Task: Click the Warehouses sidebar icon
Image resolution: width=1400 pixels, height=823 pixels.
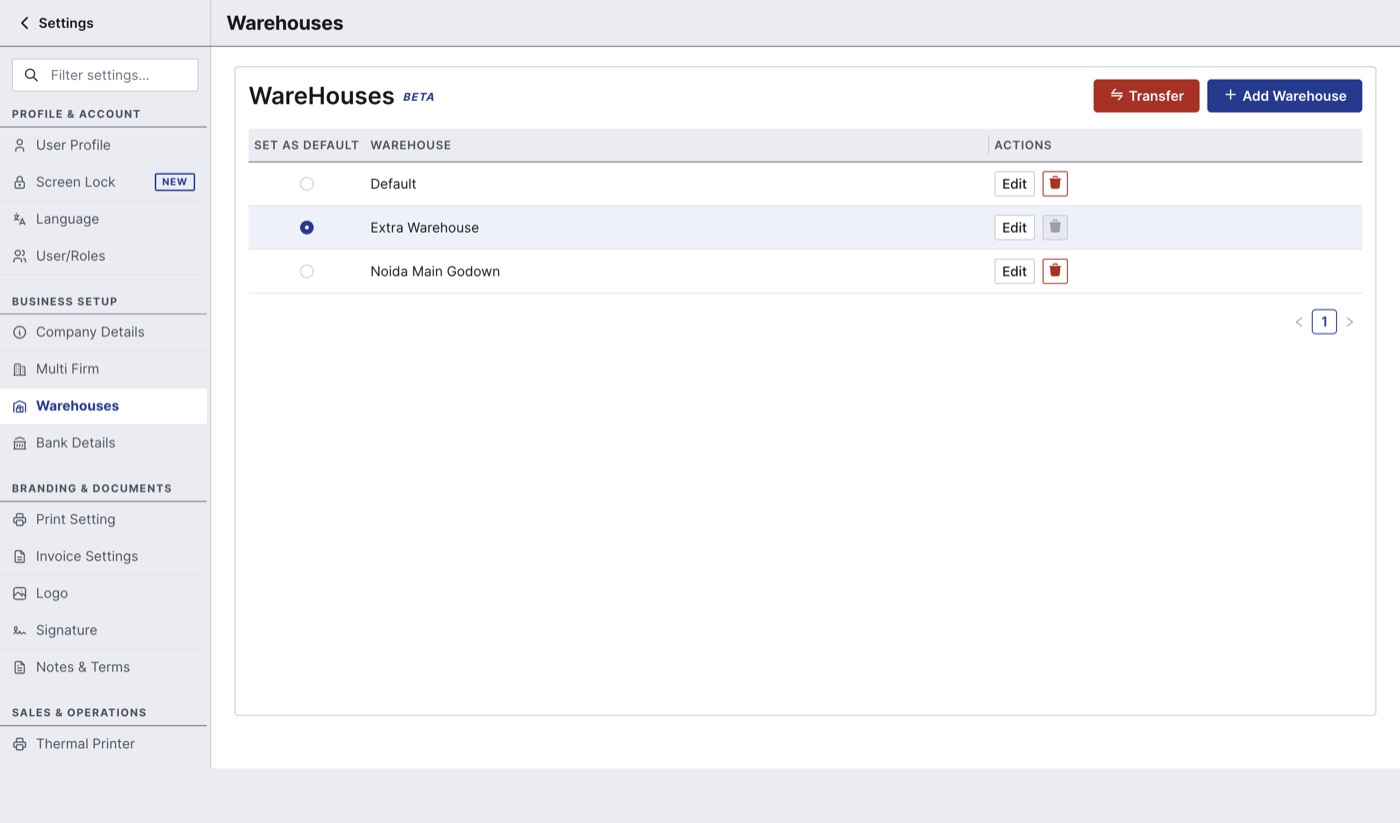Action: (19, 406)
